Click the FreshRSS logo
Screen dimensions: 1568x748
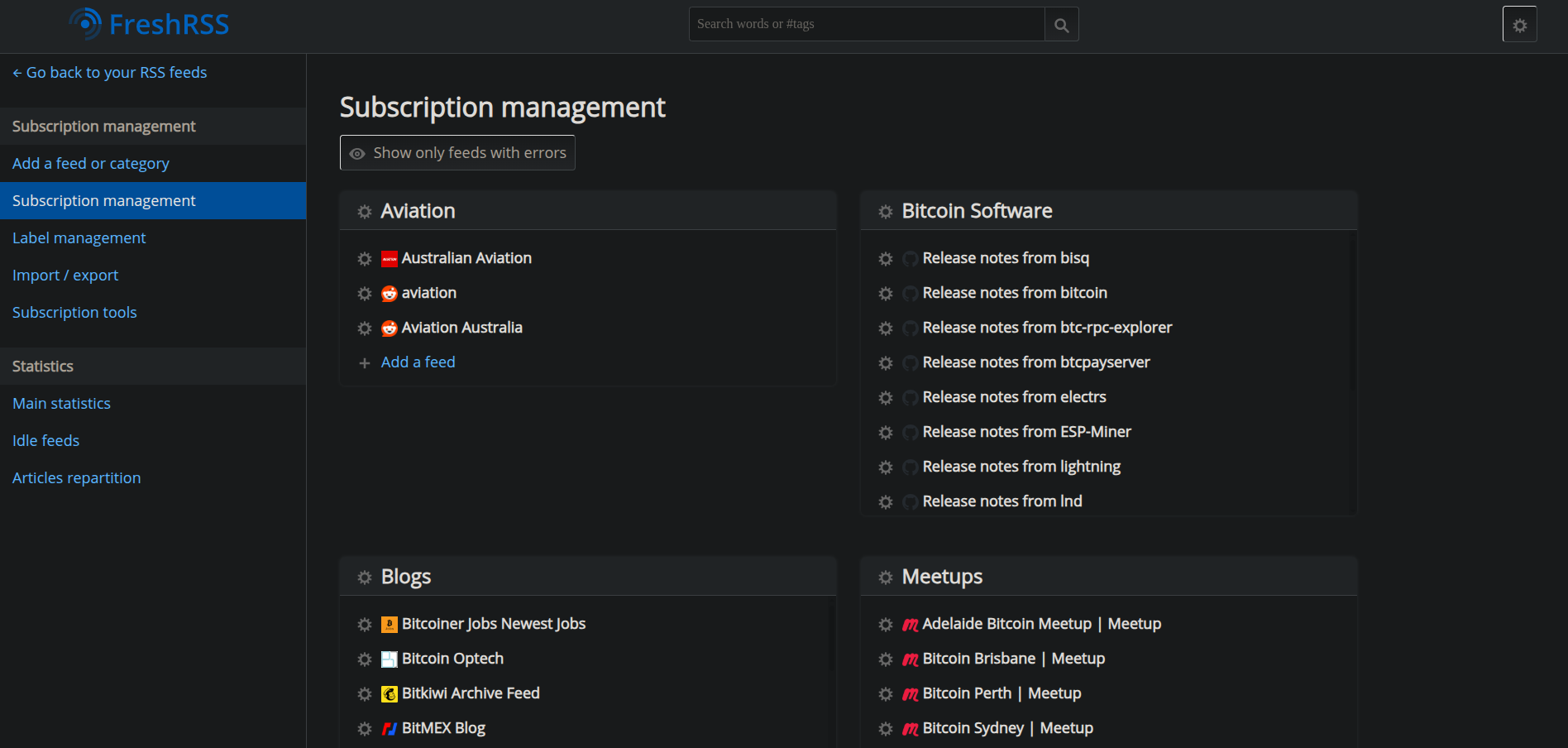(x=150, y=24)
